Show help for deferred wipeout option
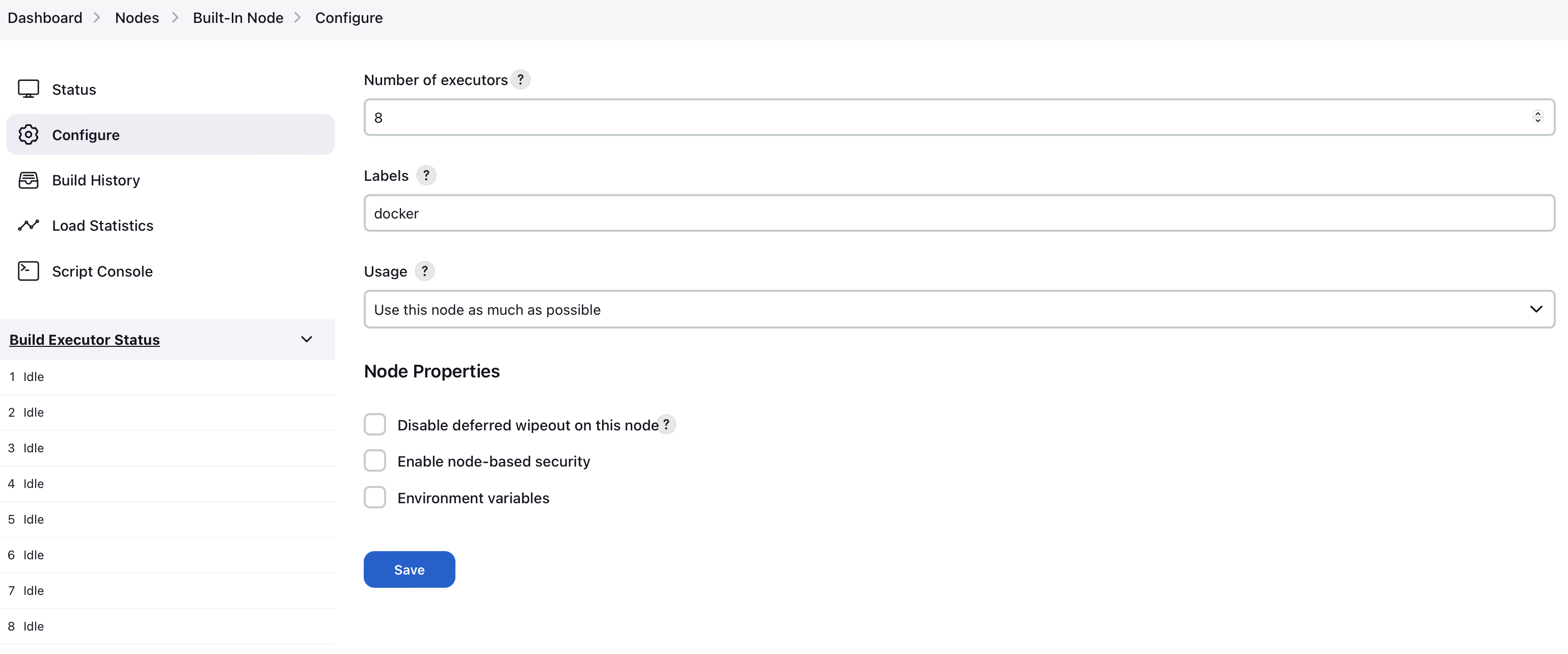The image size is (1568, 654). tap(666, 425)
